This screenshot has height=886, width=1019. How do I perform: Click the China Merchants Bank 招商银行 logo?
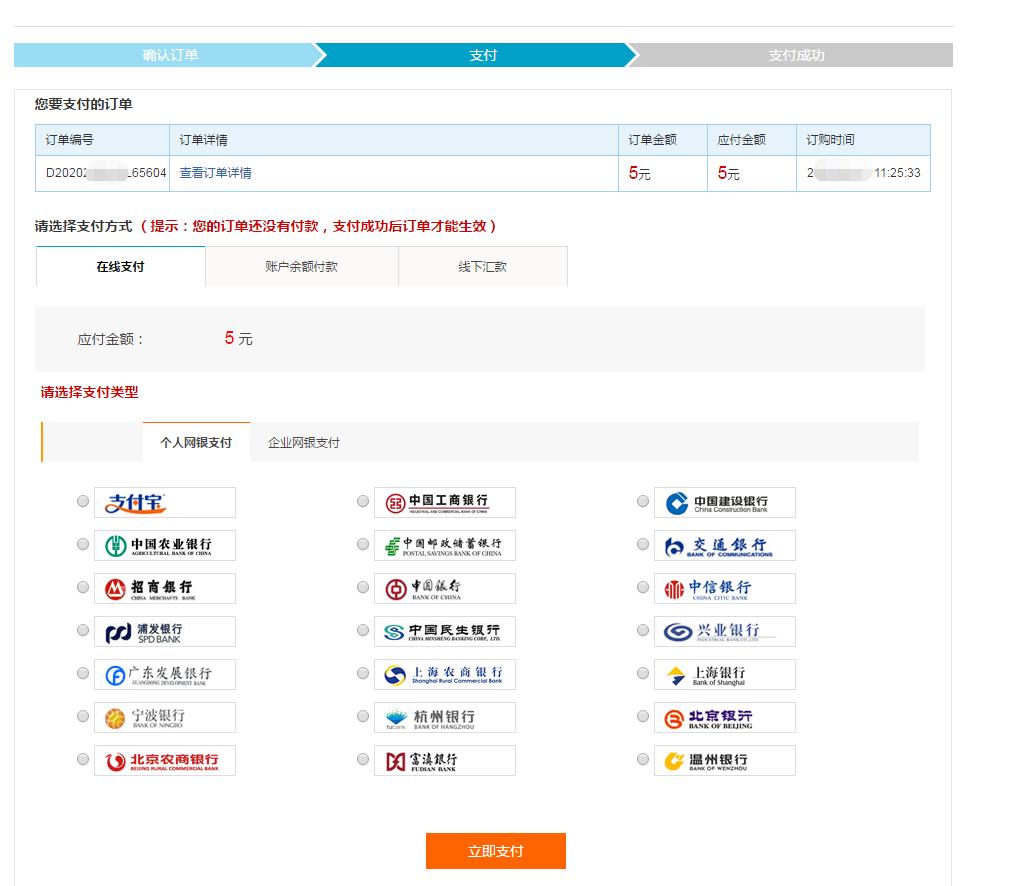click(x=164, y=588)
